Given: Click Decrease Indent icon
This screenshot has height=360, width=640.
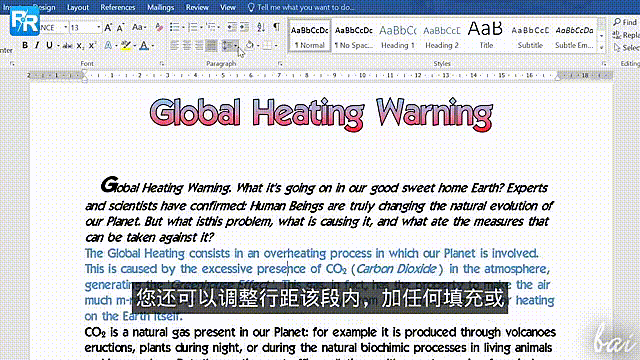Looking at the screenshot, I should (x=232, y=27).
